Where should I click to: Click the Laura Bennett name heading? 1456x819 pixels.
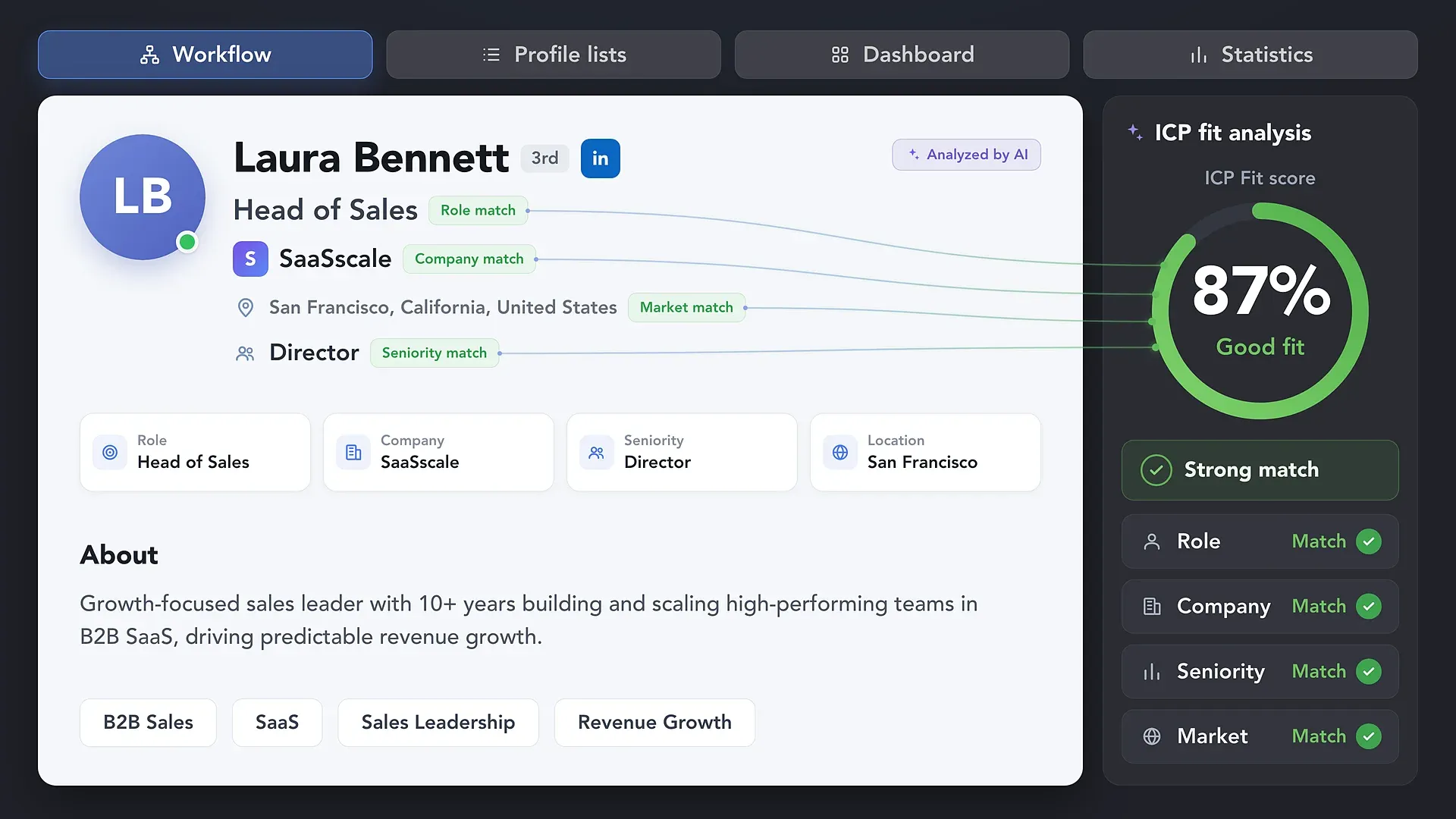point(371,158)
